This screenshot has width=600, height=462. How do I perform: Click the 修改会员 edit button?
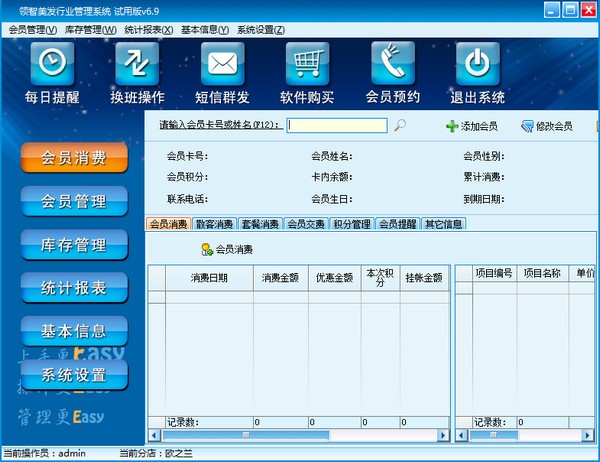[546, 126]
